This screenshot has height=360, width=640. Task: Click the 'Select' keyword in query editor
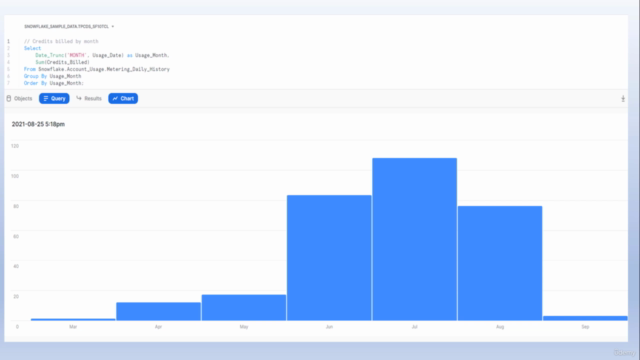(32, 48)
